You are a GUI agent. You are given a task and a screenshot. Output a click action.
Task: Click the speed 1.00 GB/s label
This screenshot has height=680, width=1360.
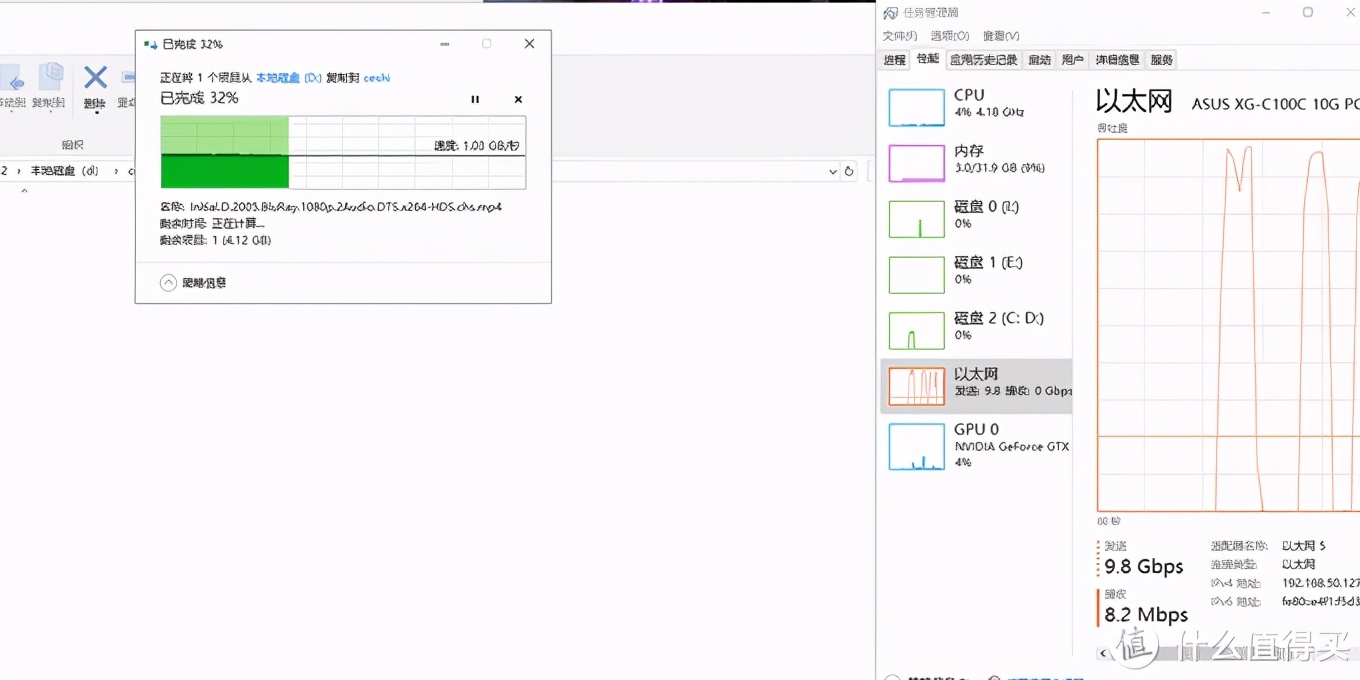coord(477,146)
